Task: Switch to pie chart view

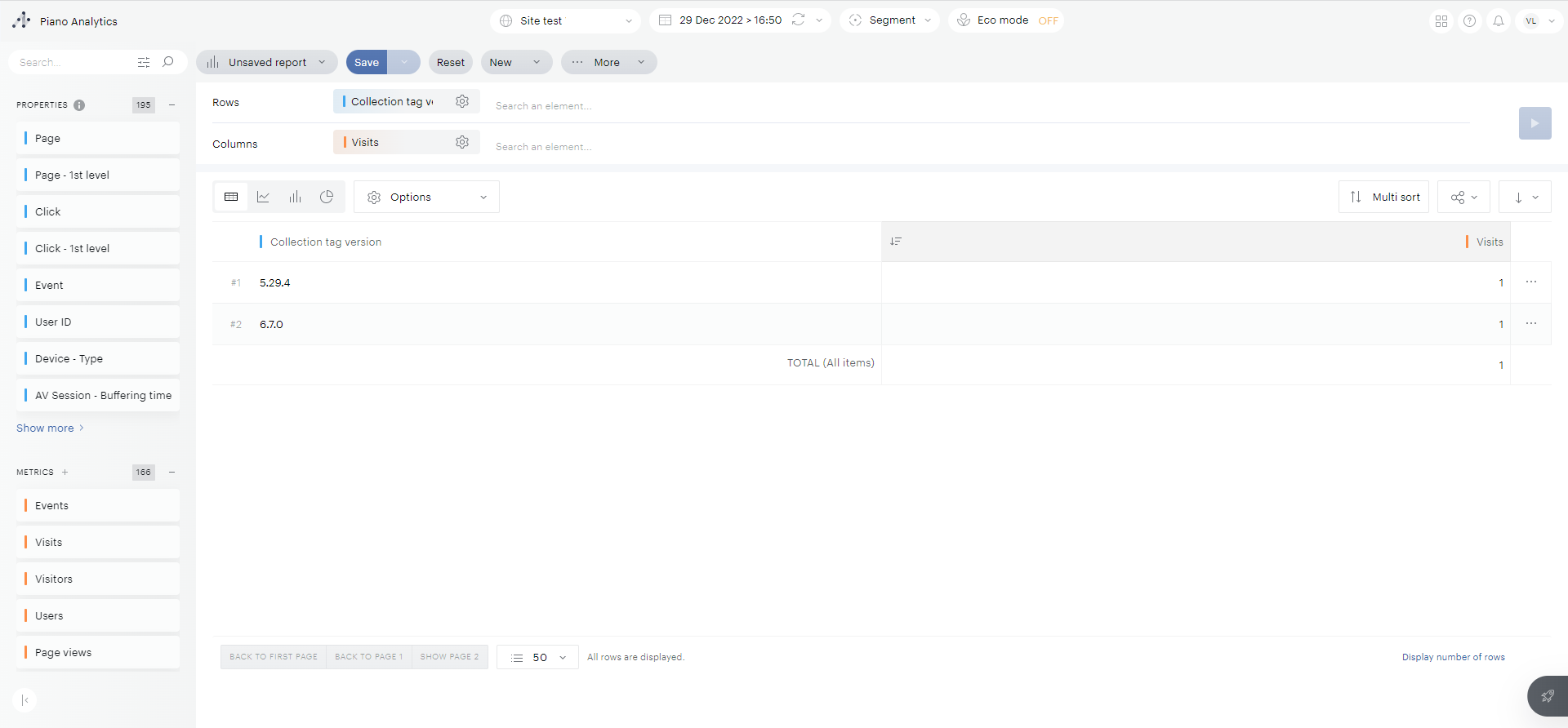Action: pos(327,197)
